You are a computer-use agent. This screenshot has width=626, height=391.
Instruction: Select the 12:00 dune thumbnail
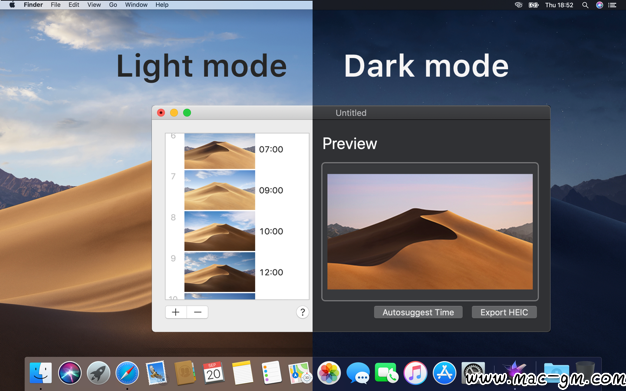click(x=220, y=272)
